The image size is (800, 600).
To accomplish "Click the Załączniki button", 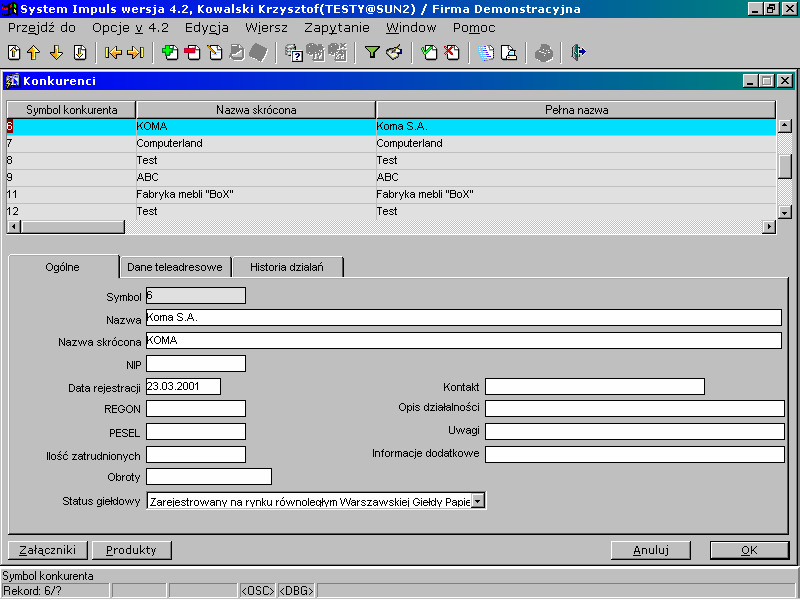I will [x=47, y=550].
